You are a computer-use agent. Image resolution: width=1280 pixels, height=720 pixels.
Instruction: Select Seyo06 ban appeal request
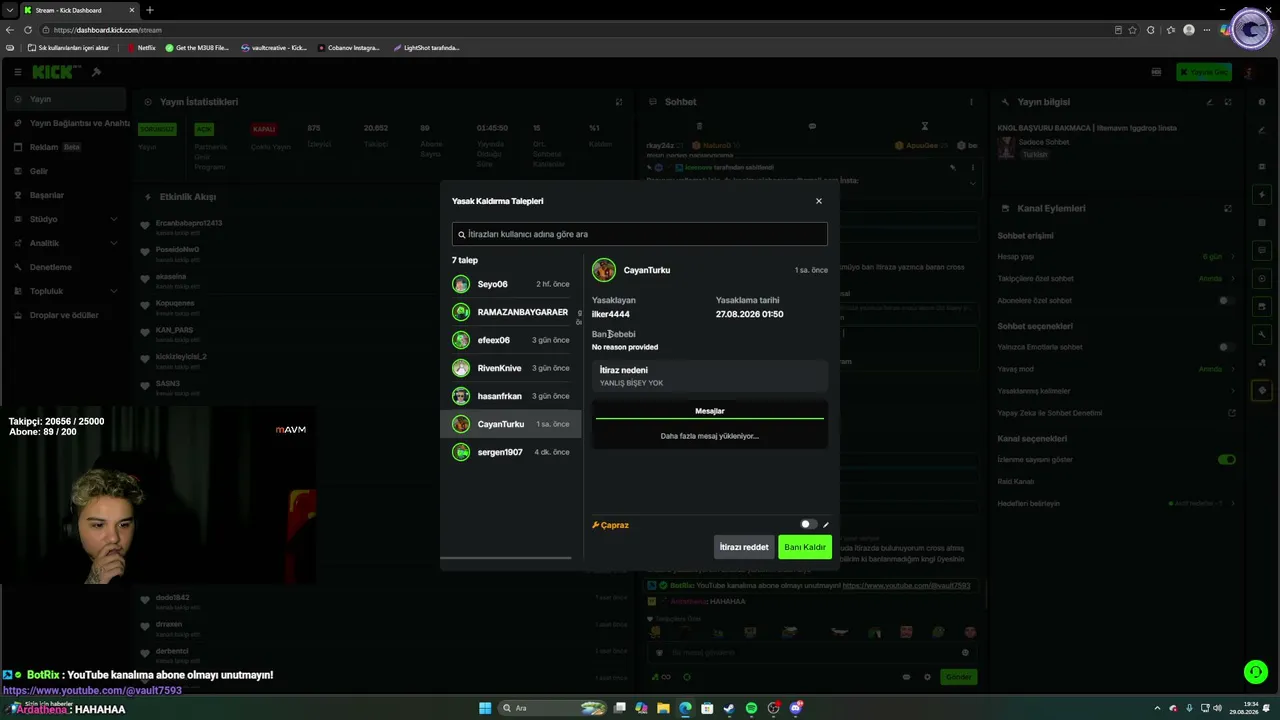click(x=511, y=284)
